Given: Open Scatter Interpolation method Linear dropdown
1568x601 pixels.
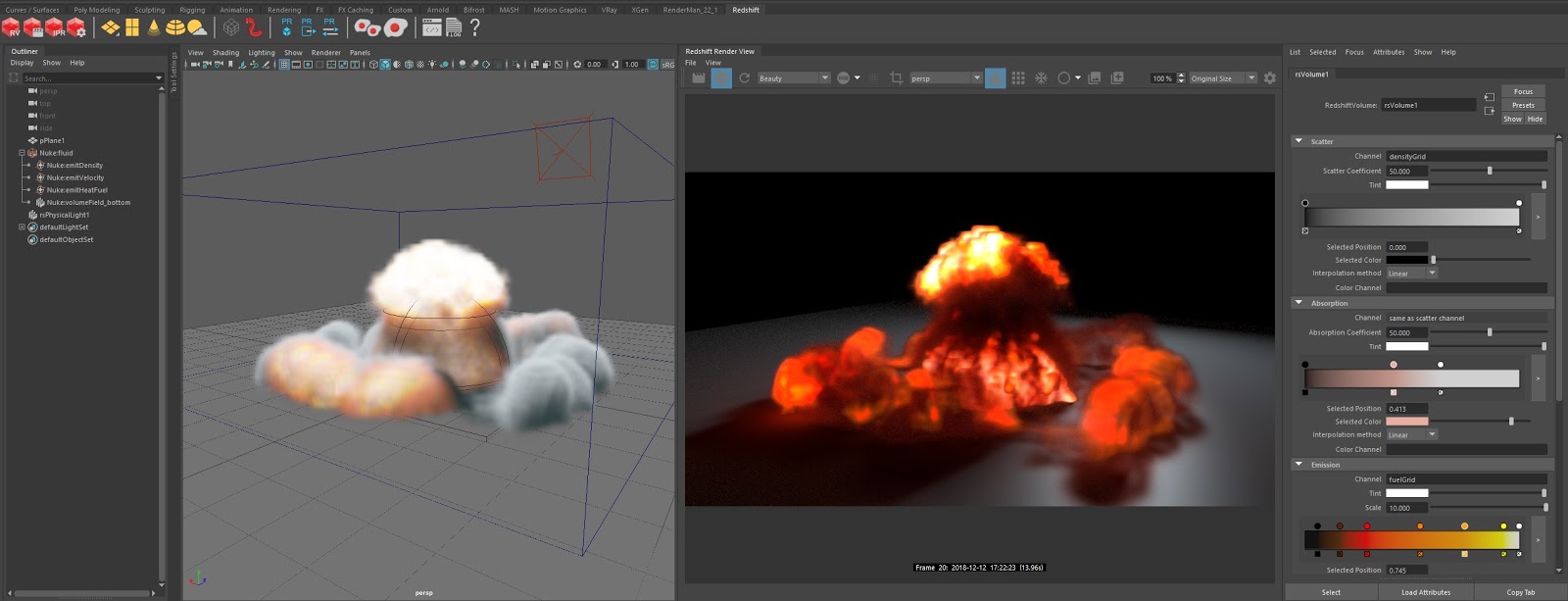Looking at the screenshot, I should pyautogui.click(x=1412, y=274).
